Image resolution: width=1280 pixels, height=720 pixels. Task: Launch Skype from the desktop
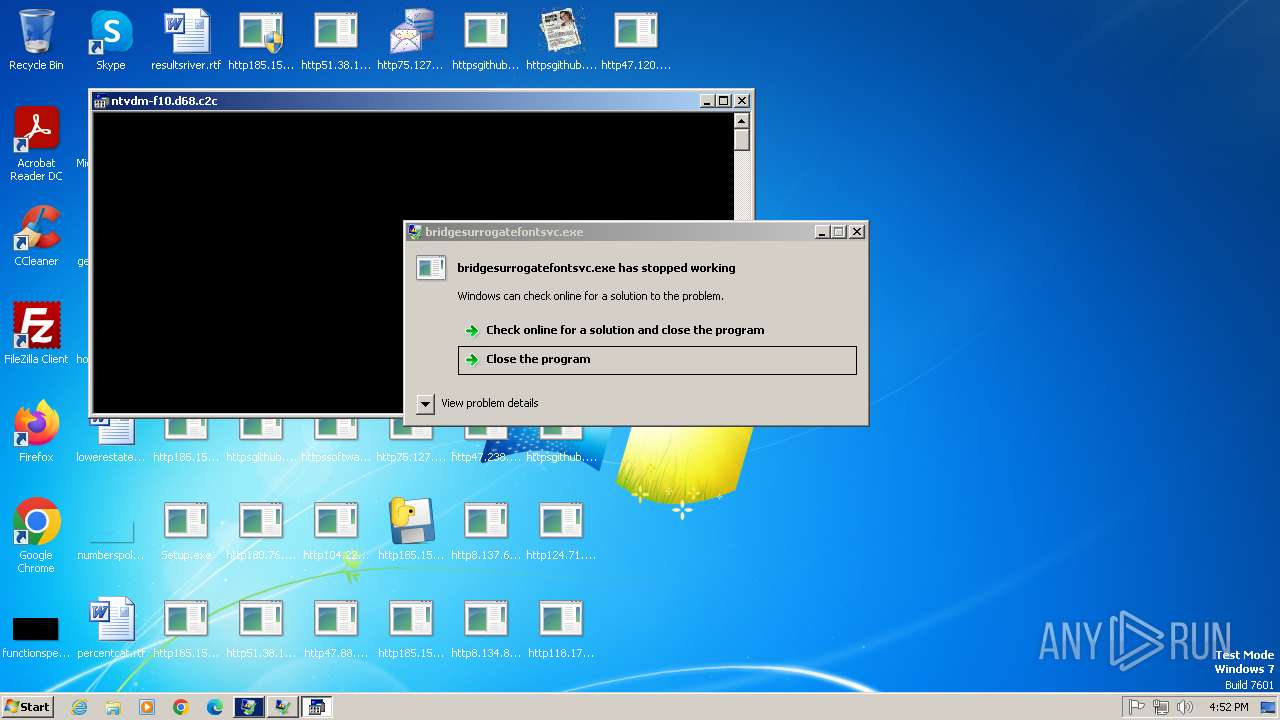(111, 40)
